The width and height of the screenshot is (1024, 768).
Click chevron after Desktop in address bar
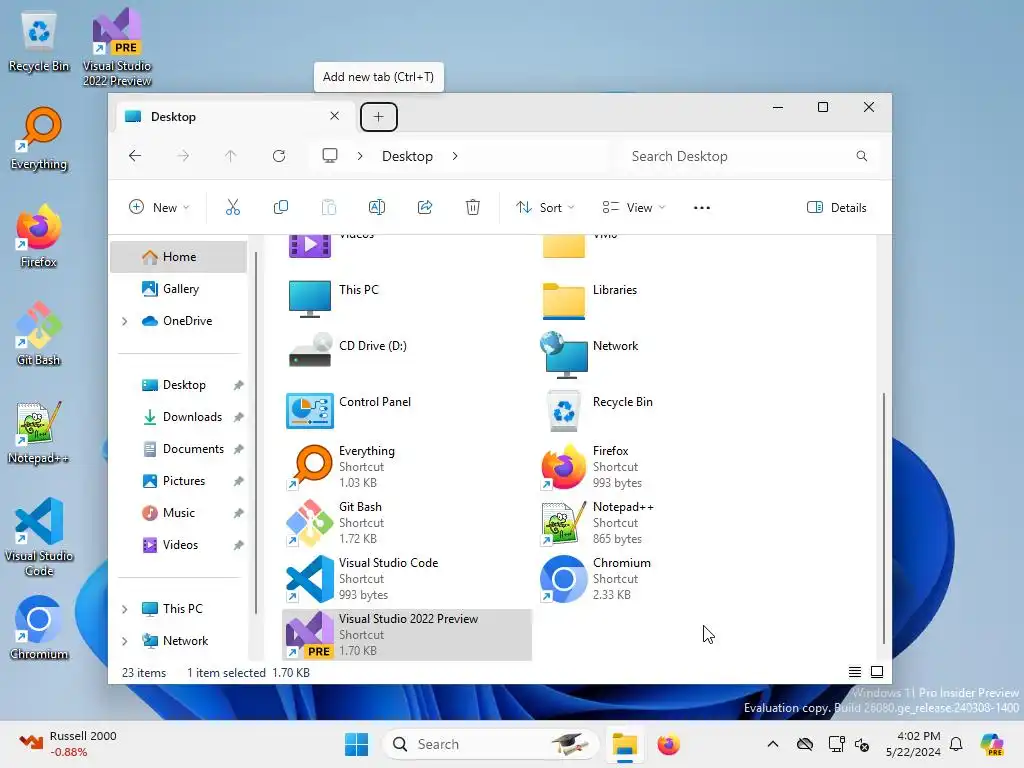tap(455, 156)
